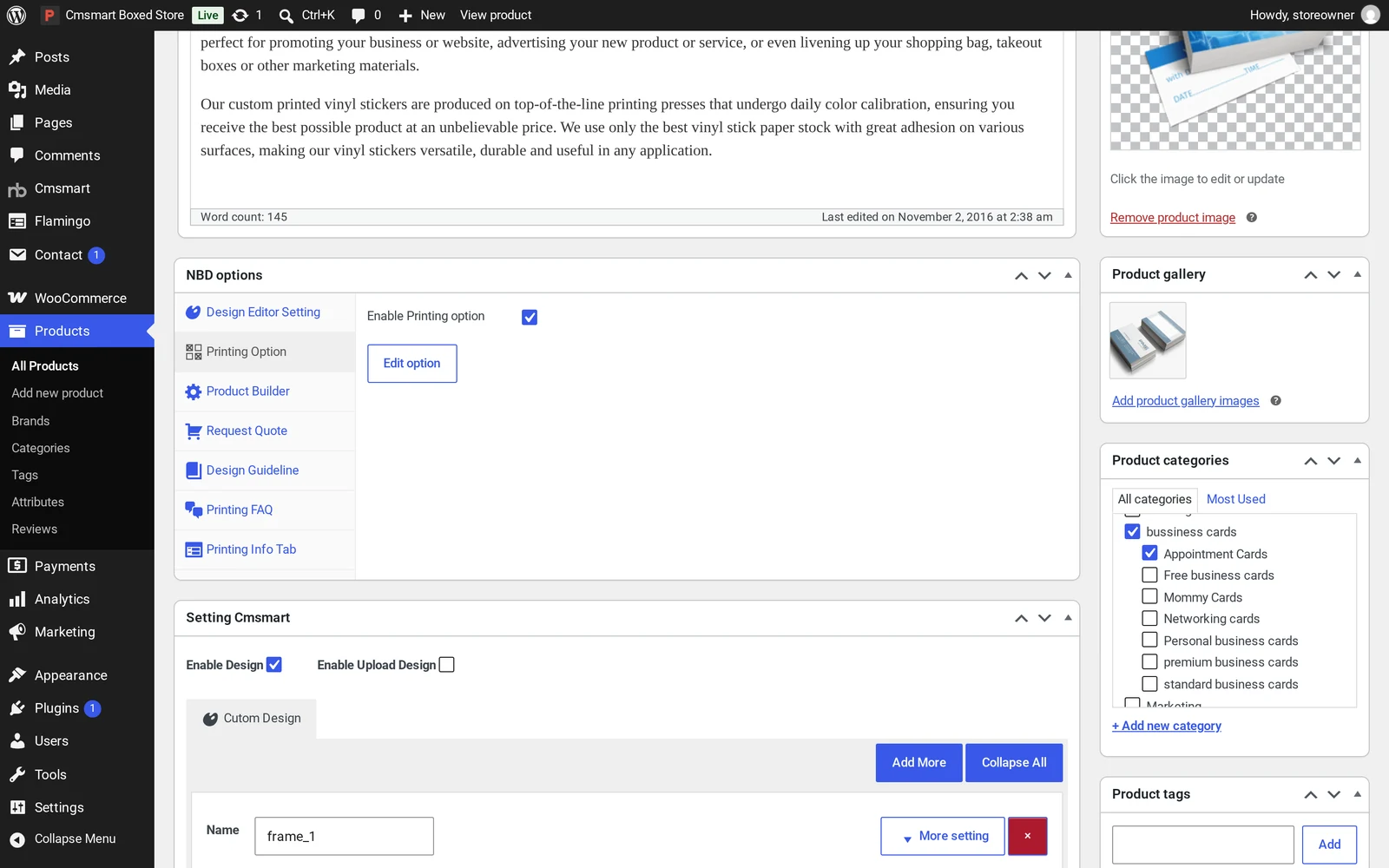
Task: Check the premium business cards category
Action: tap(1150, 661)
